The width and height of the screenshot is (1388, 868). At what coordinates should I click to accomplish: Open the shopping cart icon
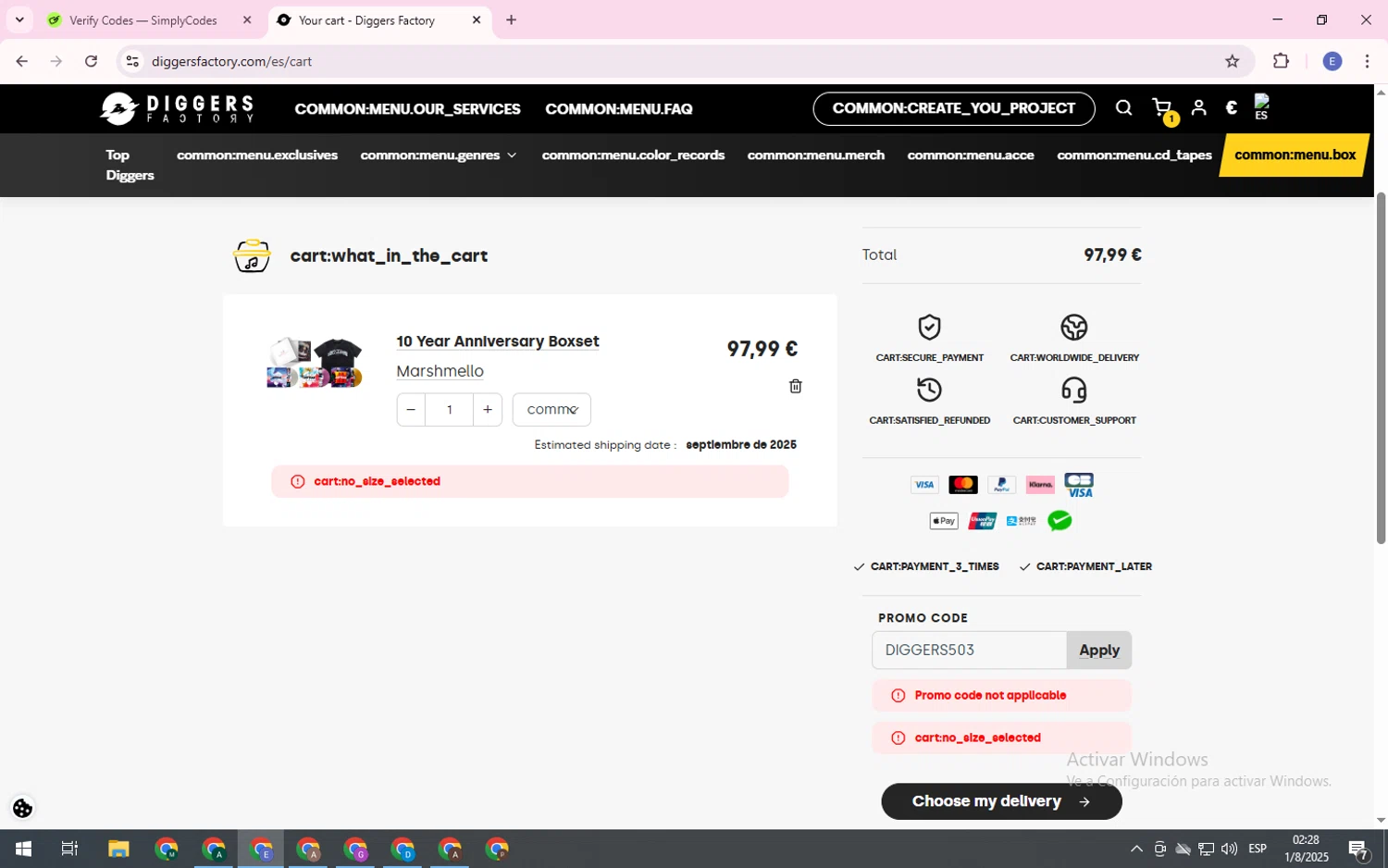(1162, 108)
